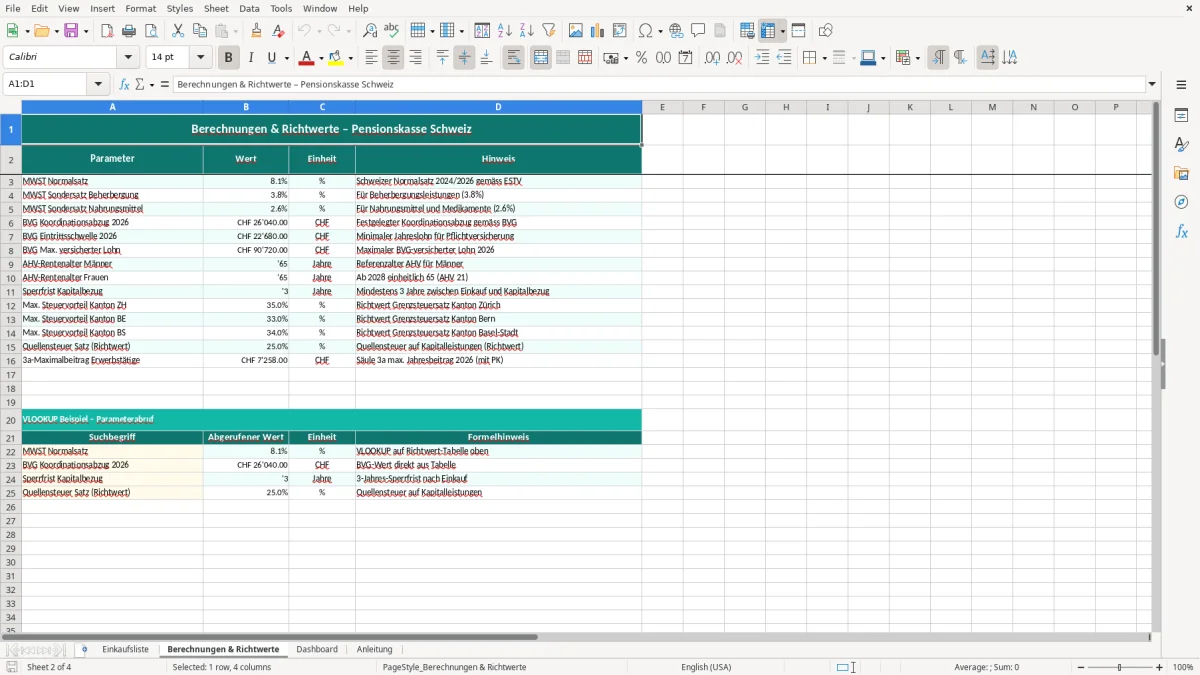
Task: Click the Print icon
Action: tap(129, 31)
